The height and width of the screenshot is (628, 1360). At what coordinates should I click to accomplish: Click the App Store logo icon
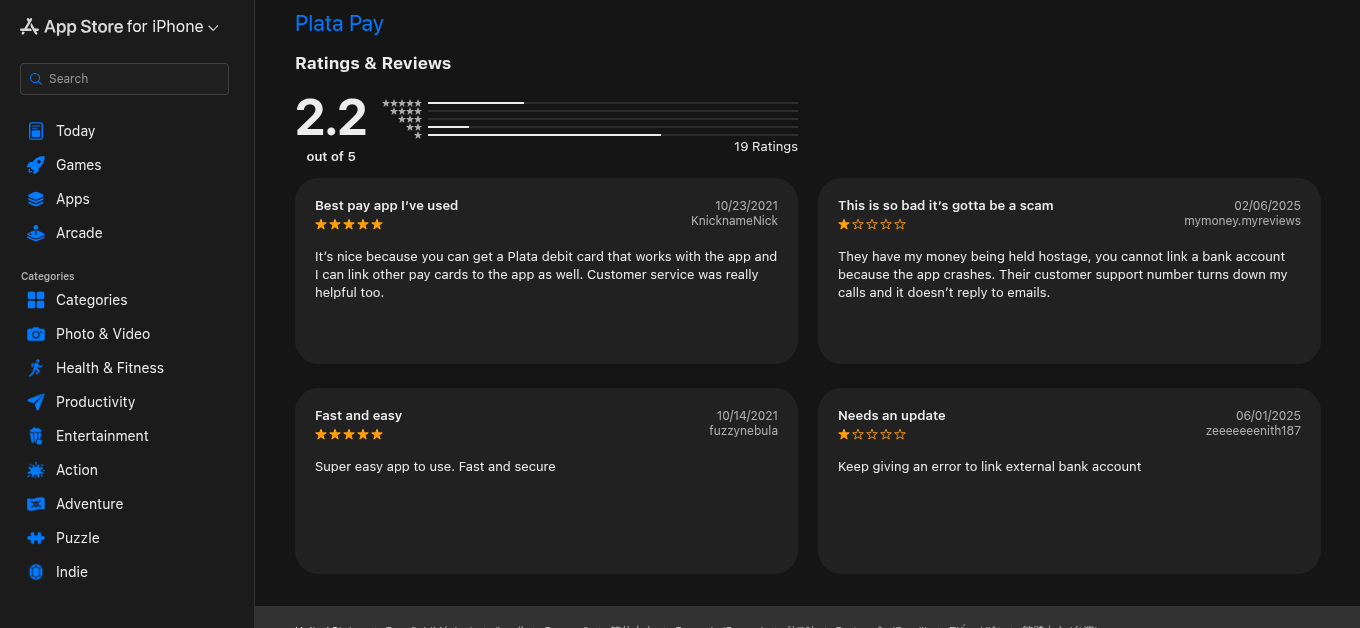[29, 27]
